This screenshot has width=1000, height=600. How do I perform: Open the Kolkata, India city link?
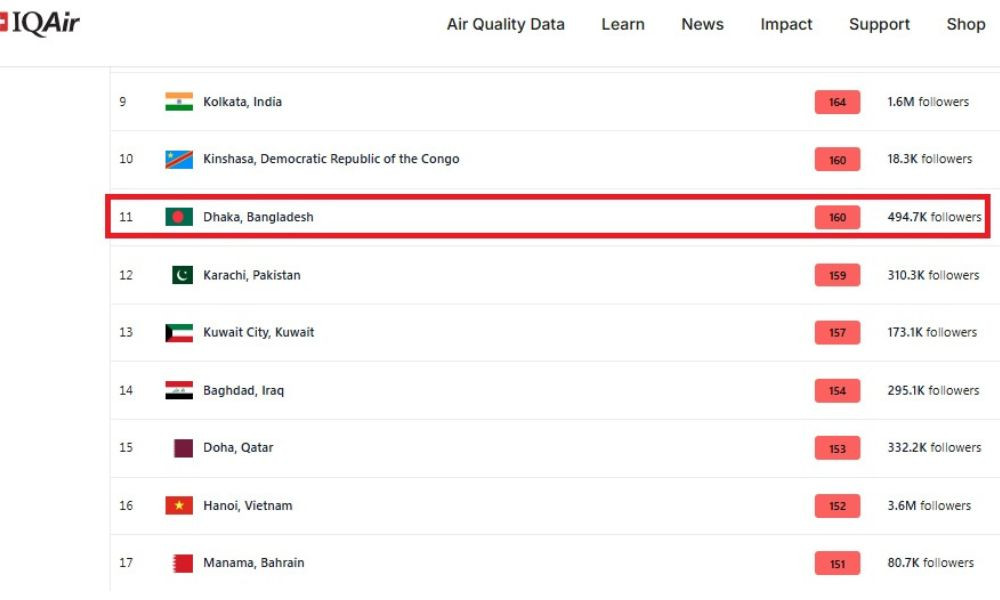click(x=242, y=102)
